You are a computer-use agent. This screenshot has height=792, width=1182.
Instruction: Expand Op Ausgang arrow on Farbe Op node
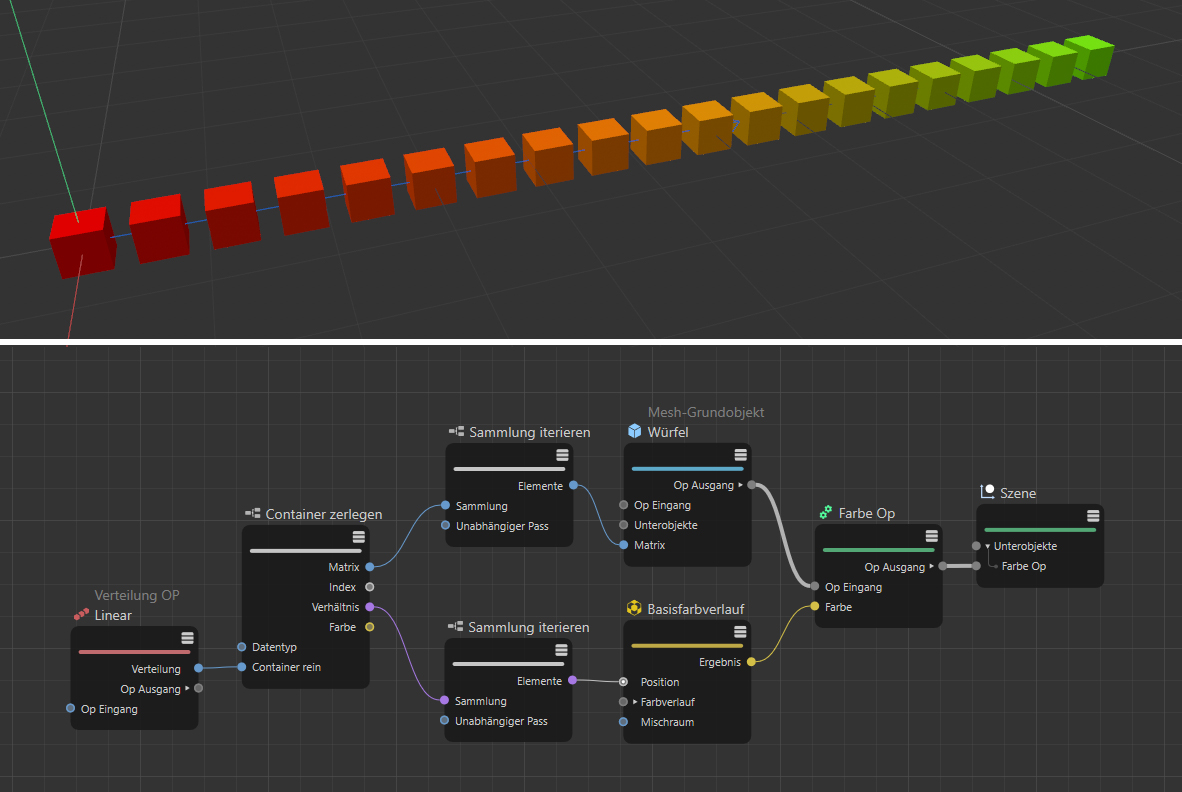(931, 566)
